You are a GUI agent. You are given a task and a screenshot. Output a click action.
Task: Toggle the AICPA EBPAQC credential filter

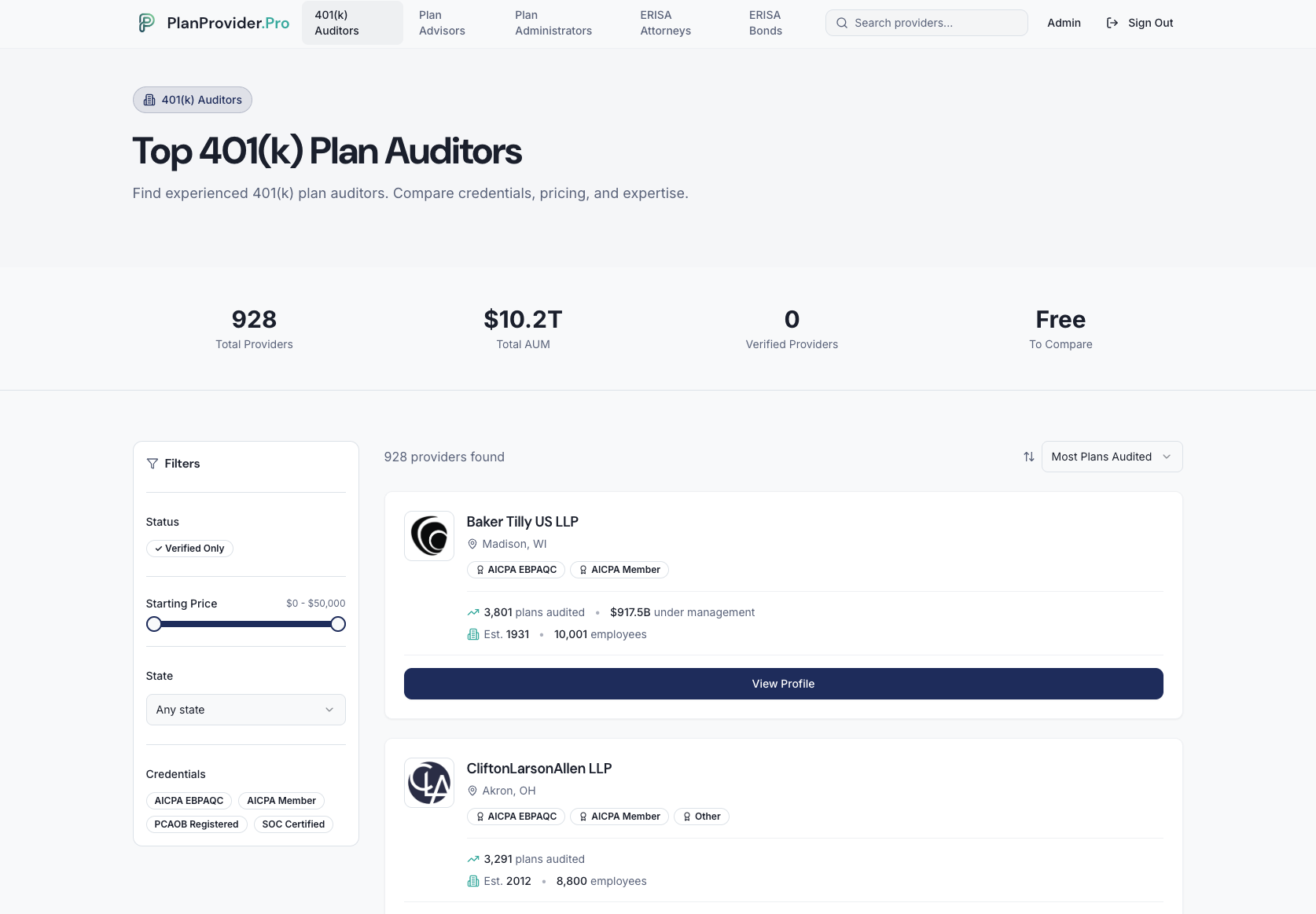click(189, 801)
